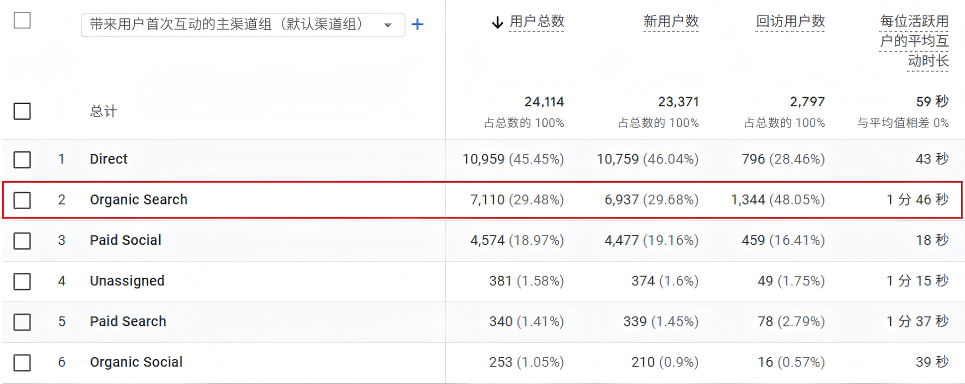Click Organic Search returning users 1,344 (48.05%)
The image size is (965, 384).
779,200
